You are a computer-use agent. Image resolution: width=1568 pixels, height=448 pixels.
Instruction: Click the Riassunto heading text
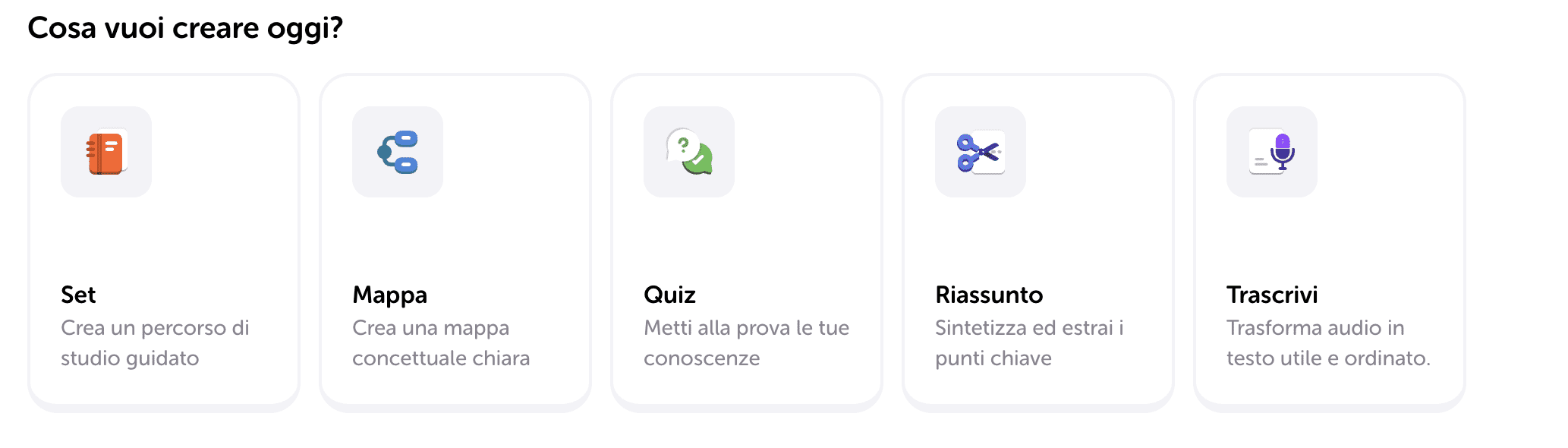point(989,295)
